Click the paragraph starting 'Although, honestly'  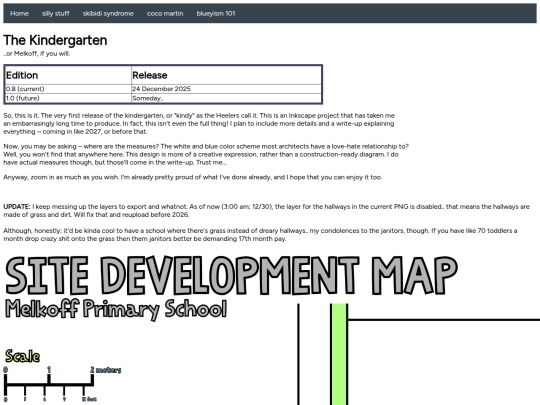click(260, 235)
